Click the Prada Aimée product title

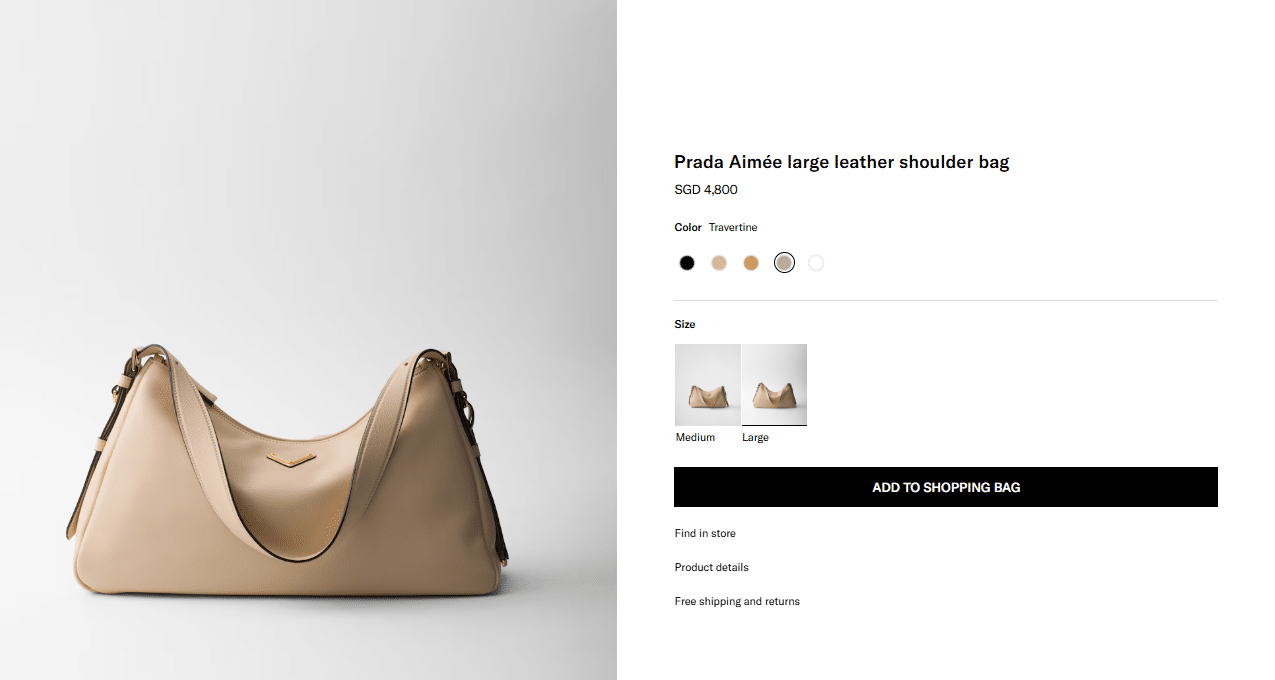pos(841,162)
